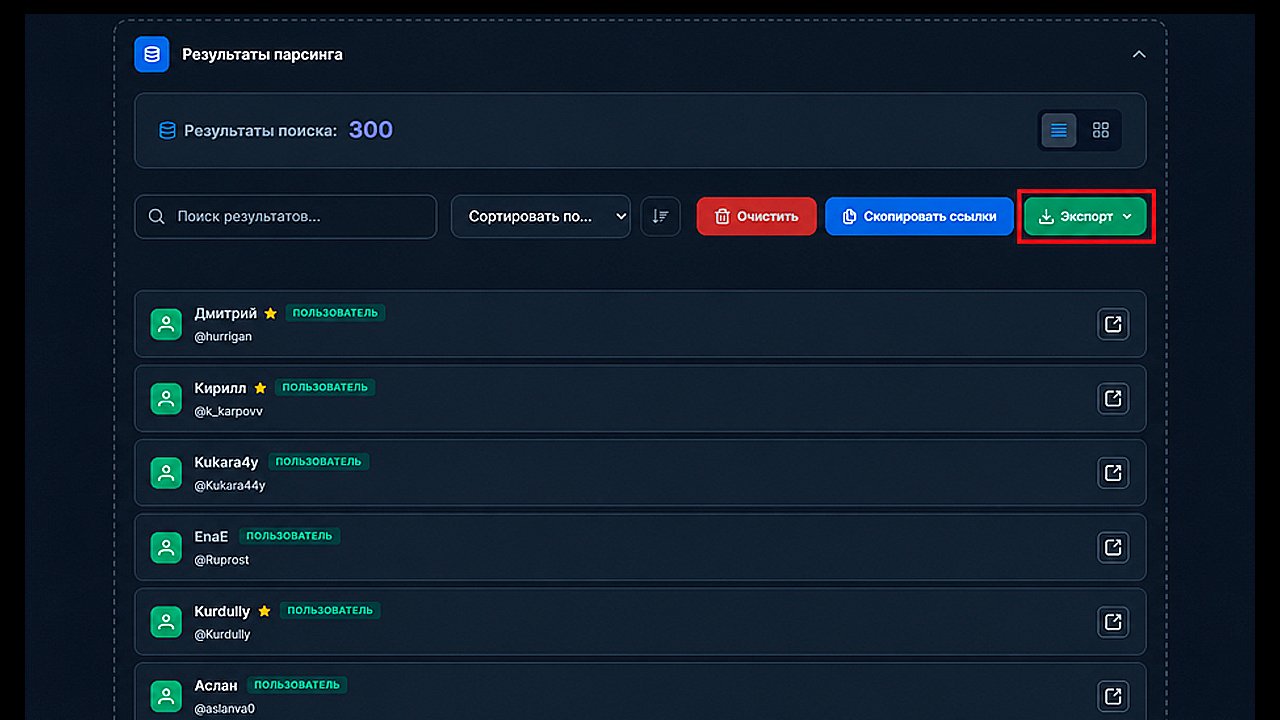Click the @Kukara44y username

coord(230,486)
